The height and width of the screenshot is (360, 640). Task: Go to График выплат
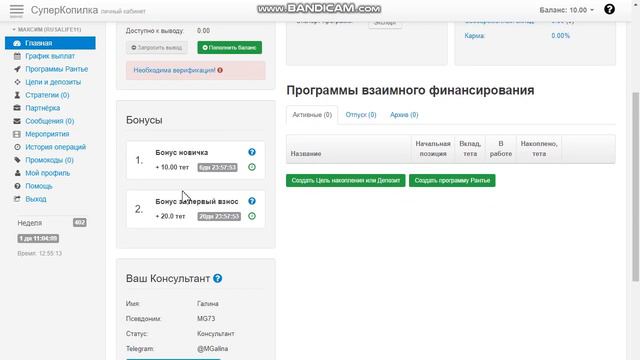[50, 56]
